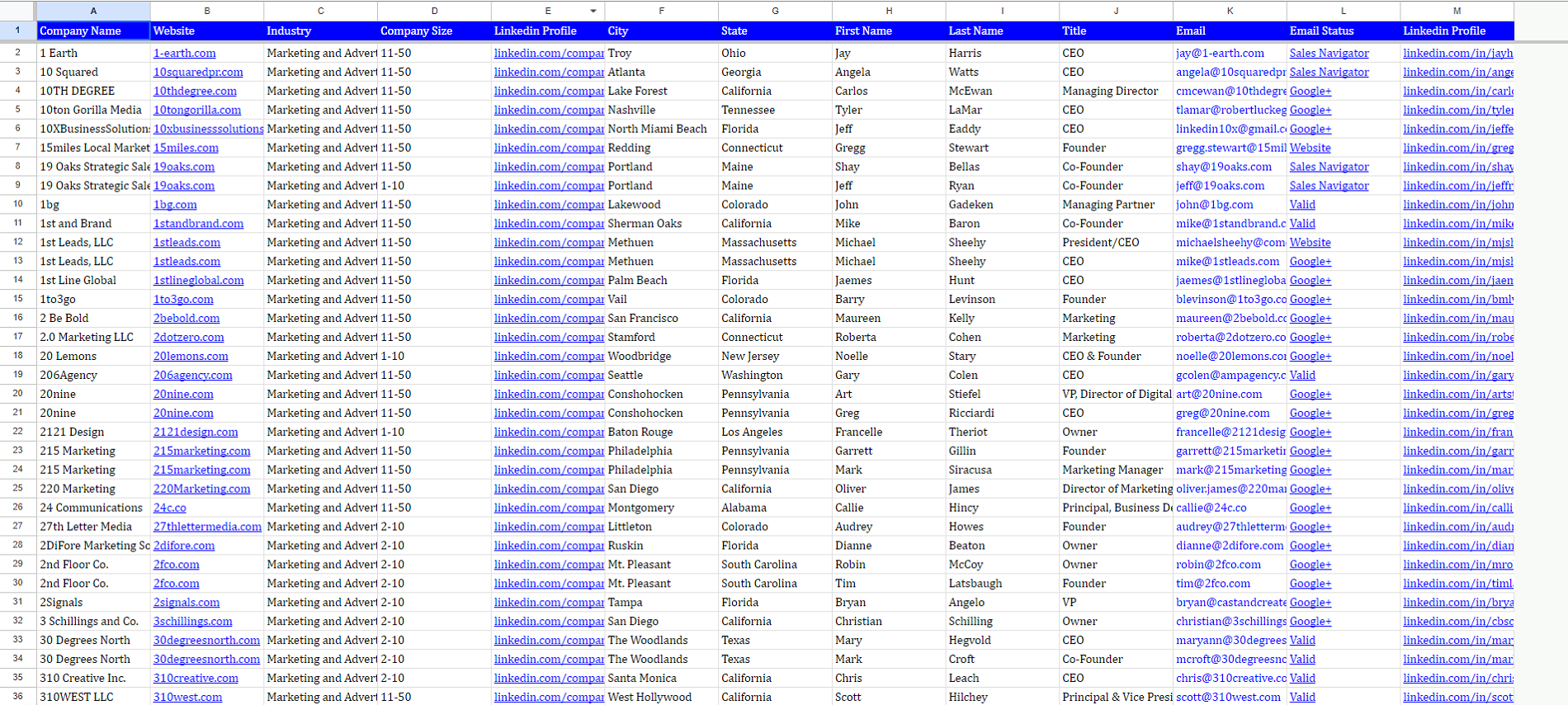Image resolution: width=1568 pixels, height=705 pixels.
Task: Open linkedin.com/in/scot profile link
Action: (x=1458, y=698)
